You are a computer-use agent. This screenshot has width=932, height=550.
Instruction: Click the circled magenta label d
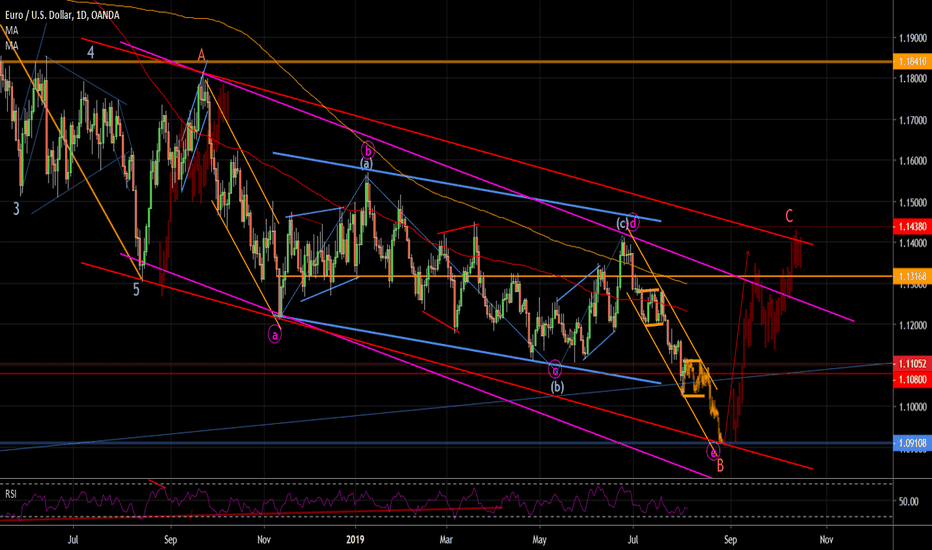click(633, 223)
